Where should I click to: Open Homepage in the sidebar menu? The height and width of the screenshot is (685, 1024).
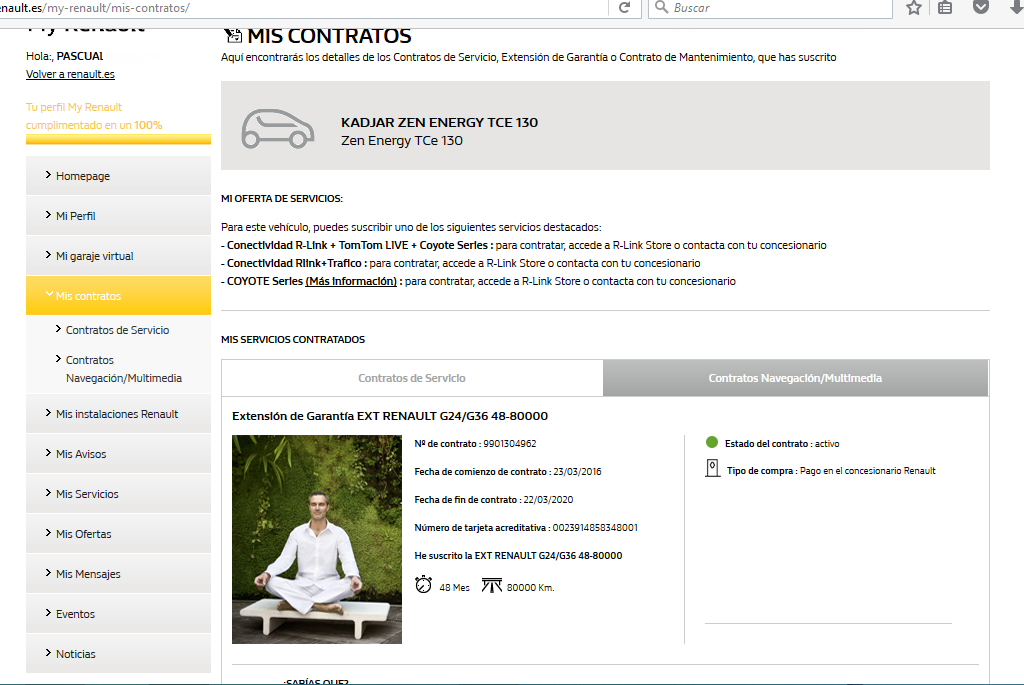118,176
